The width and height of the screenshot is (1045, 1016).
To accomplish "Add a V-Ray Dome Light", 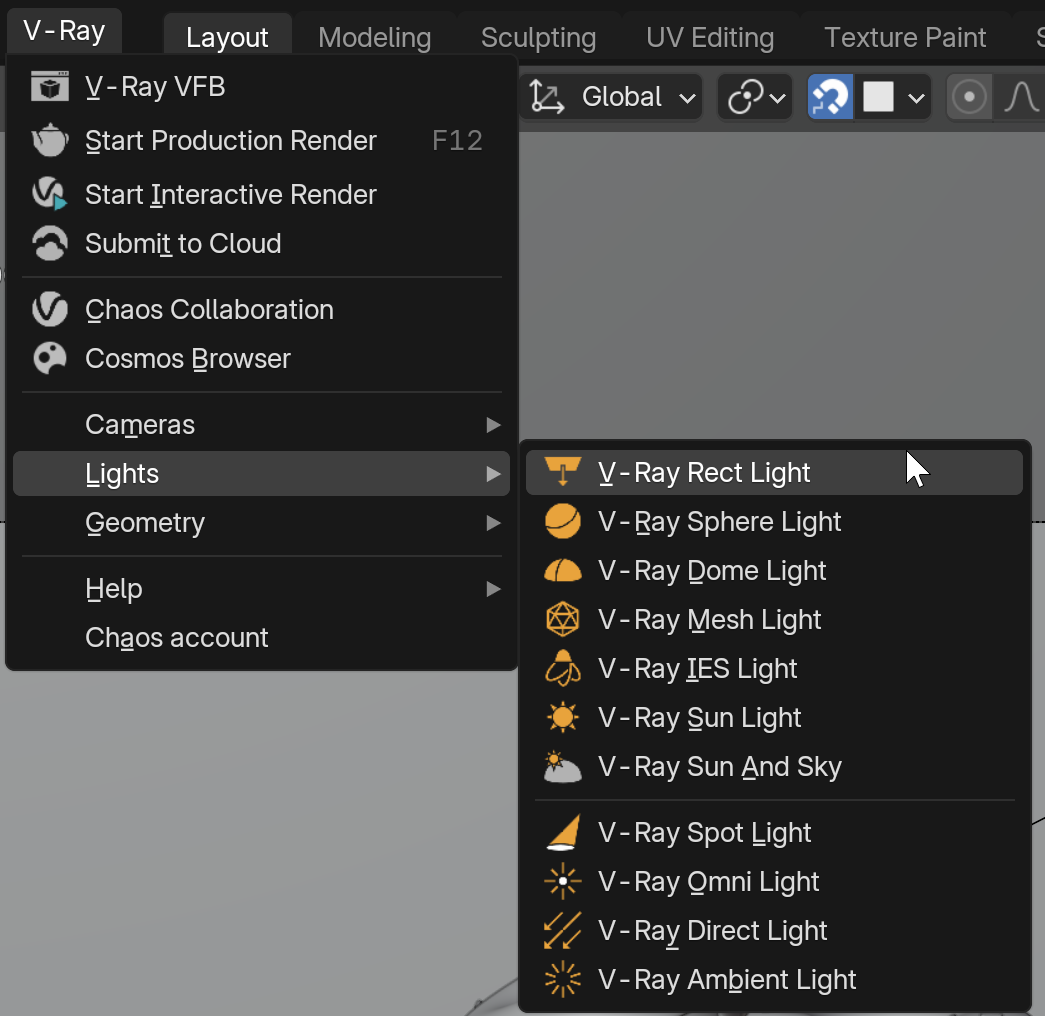I will [x=774, y=571].
